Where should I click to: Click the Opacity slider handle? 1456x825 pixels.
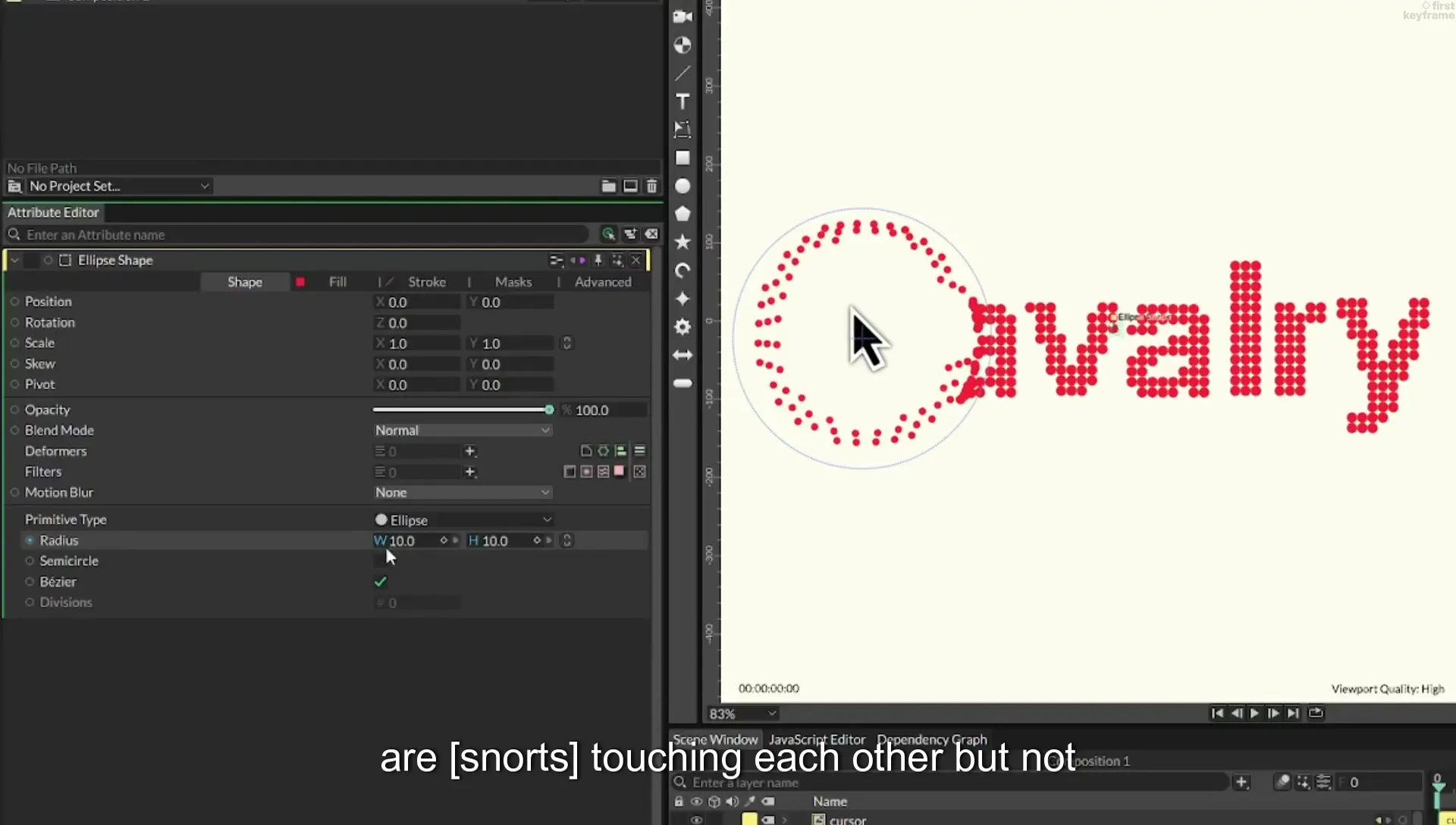(549, 409)
